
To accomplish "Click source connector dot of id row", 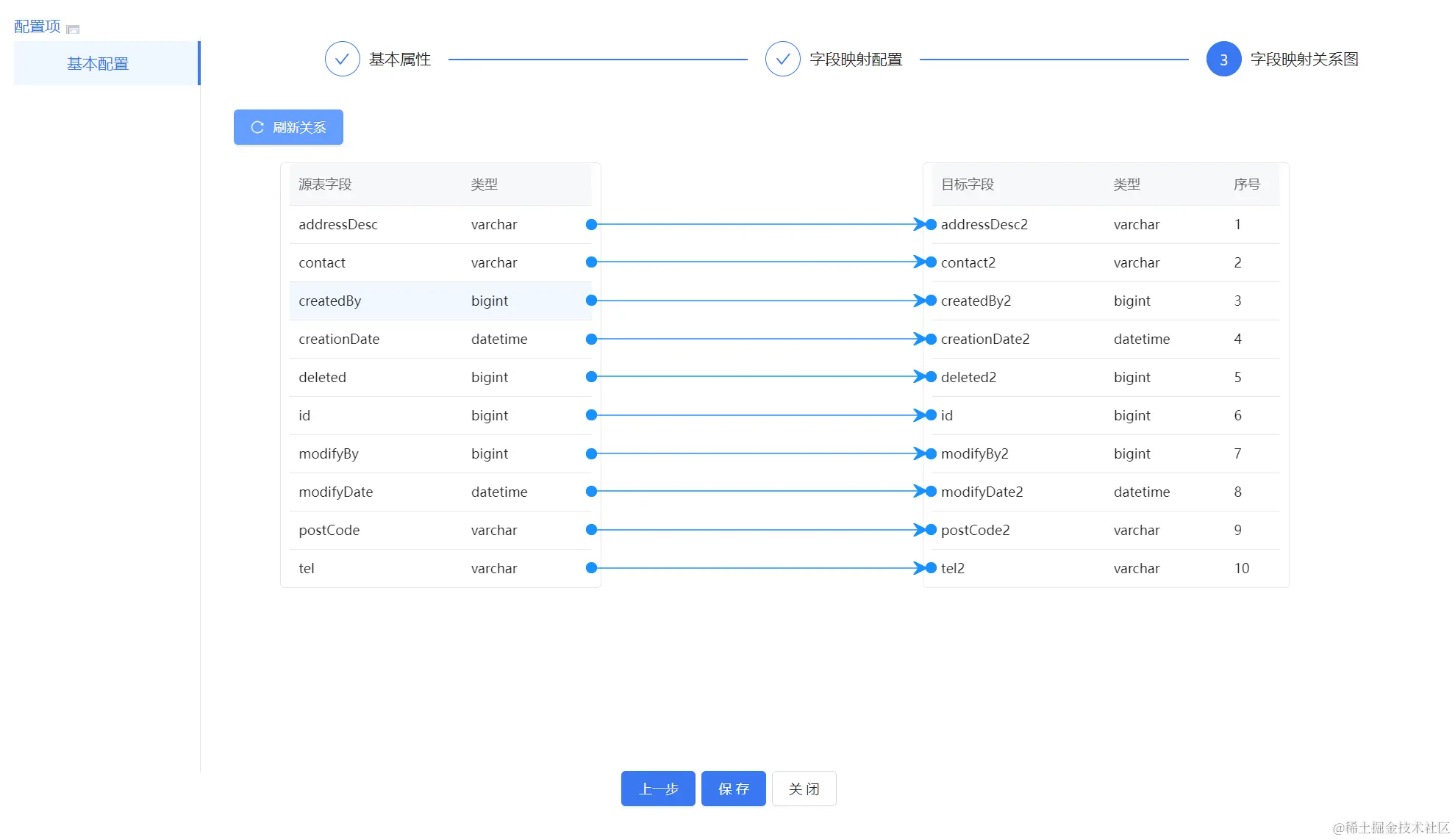I will [x=591, y=415].
